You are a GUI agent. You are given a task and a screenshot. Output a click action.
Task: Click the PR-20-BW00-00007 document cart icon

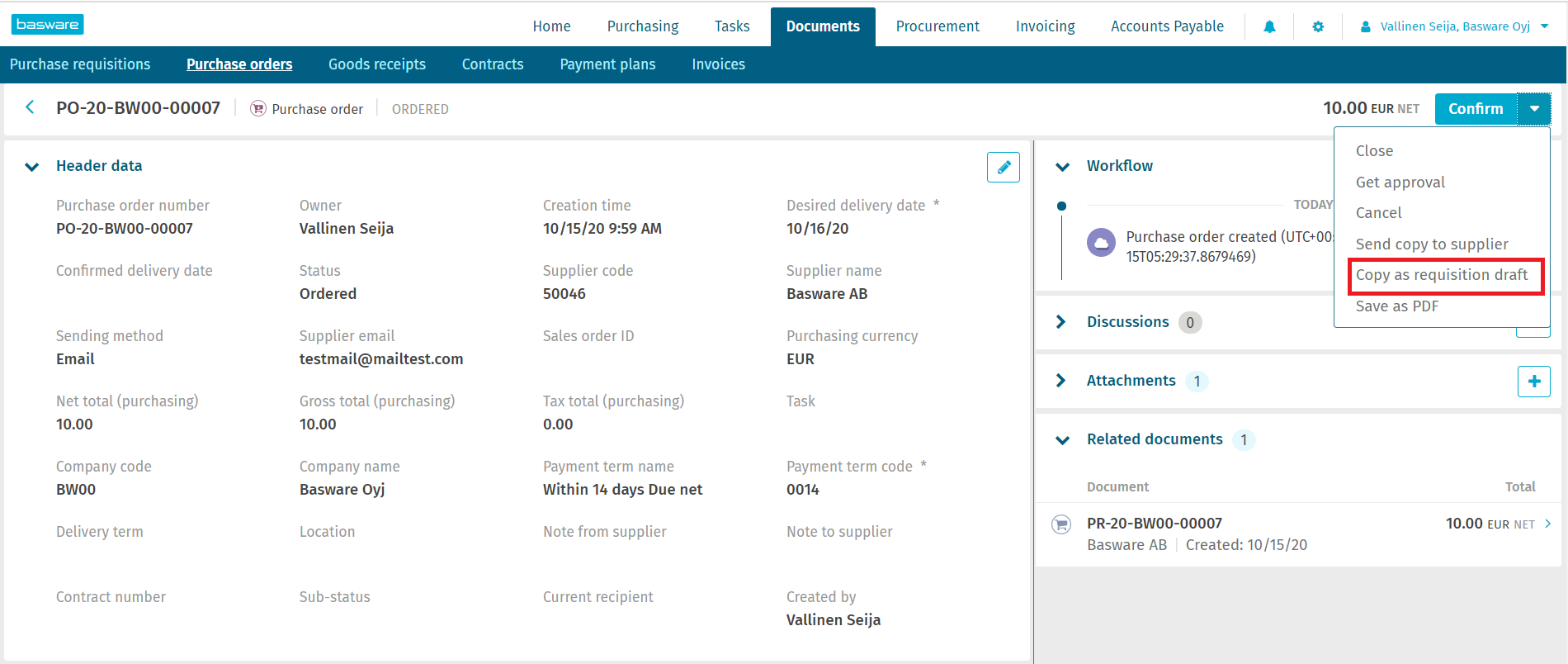(1061, 524)
